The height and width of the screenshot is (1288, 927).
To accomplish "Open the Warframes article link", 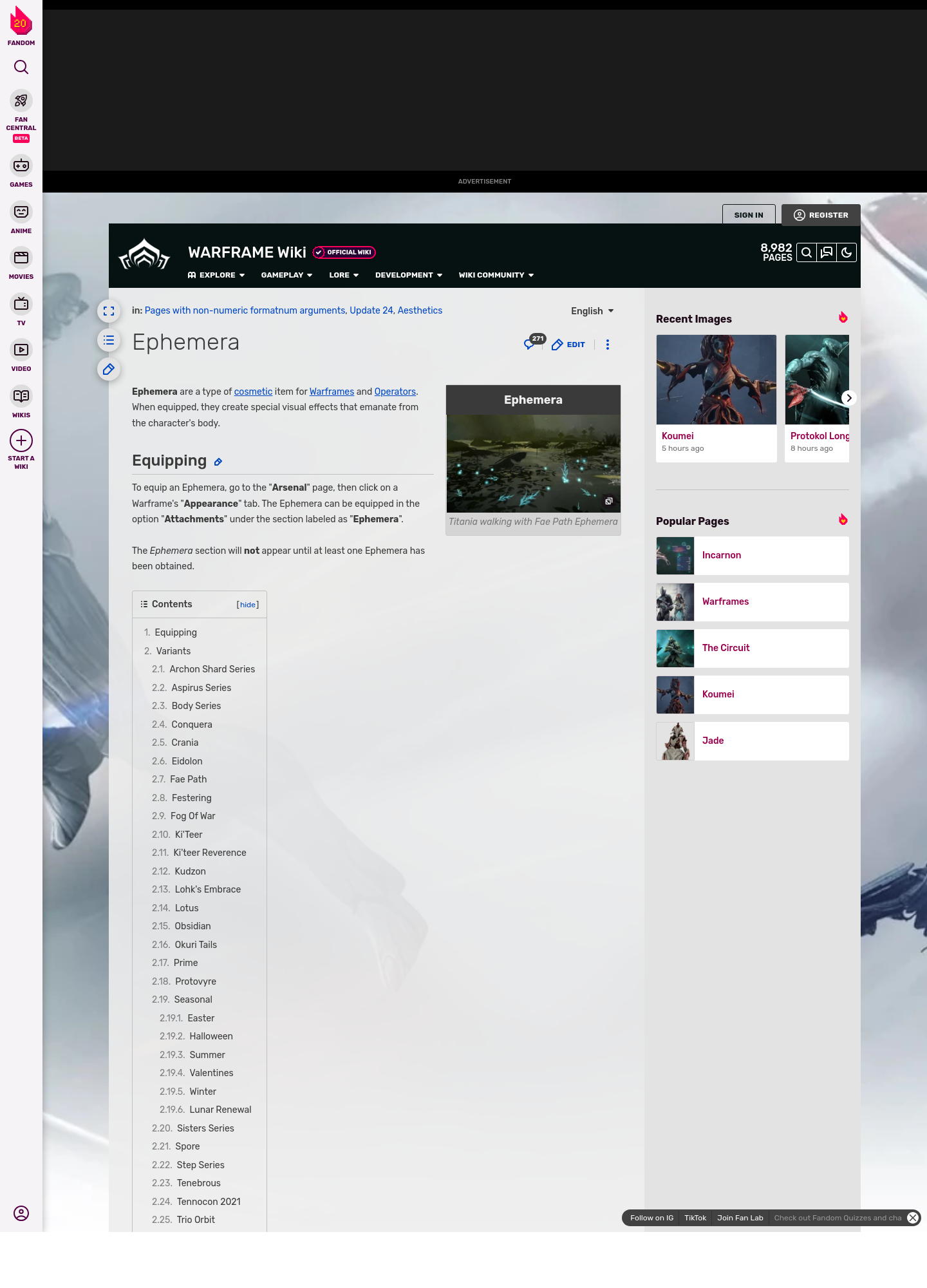I will pyautogui.click(x=332, y=392).
